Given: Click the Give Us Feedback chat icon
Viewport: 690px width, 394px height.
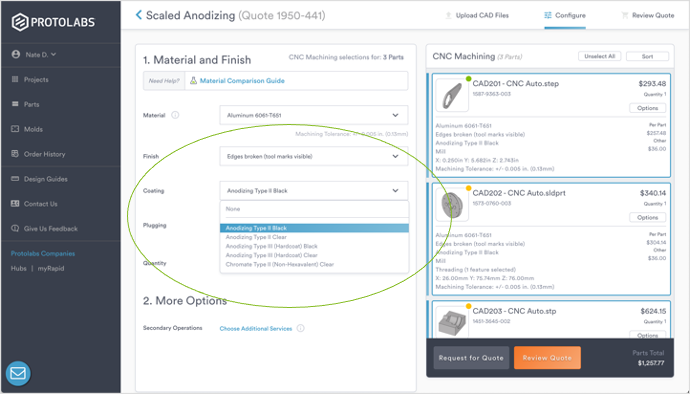Looking at the screenshot, I should (x=15, y=228).
